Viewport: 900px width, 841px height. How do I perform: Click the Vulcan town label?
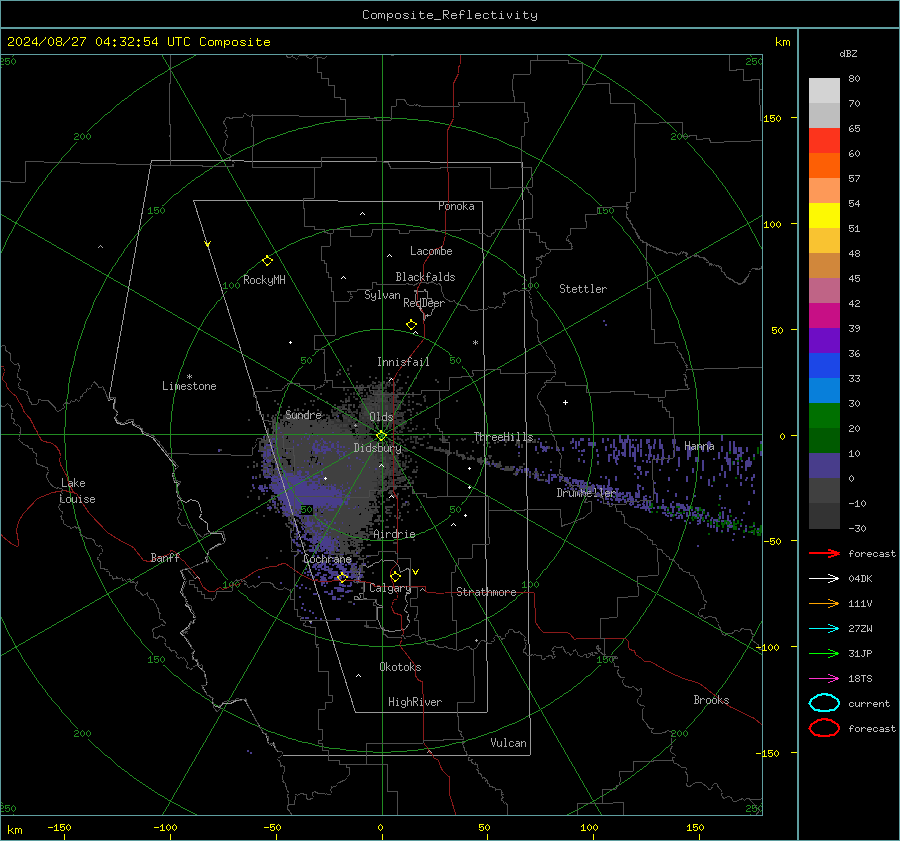tap(509, 743)
